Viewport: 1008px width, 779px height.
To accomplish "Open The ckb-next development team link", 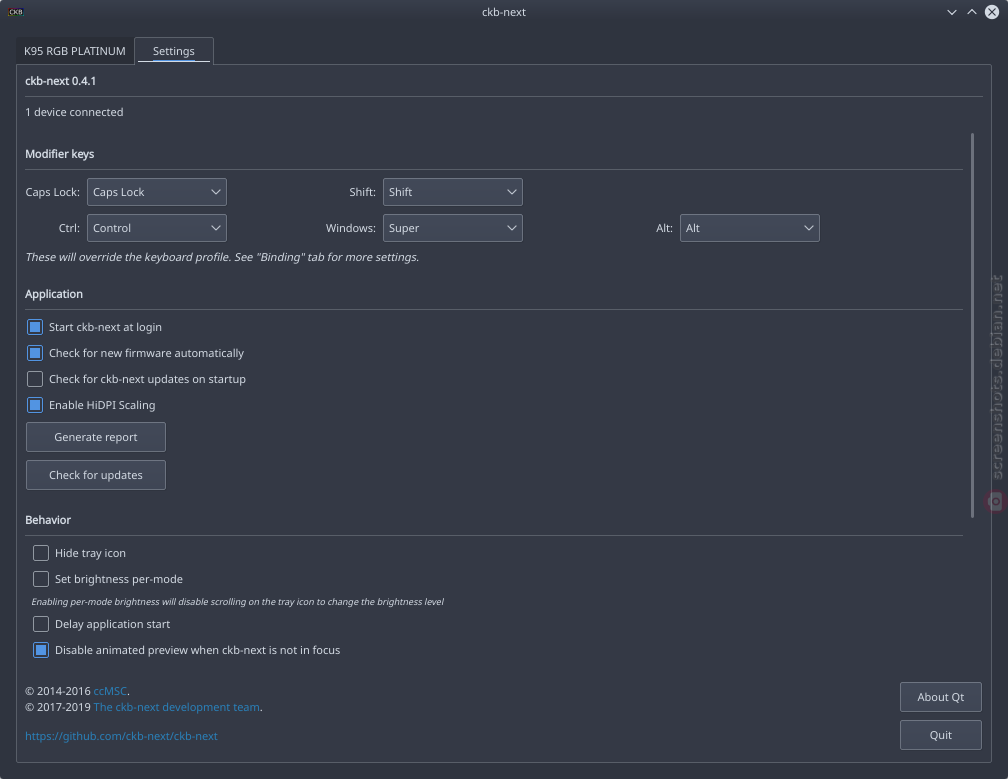I will point(177,707).
